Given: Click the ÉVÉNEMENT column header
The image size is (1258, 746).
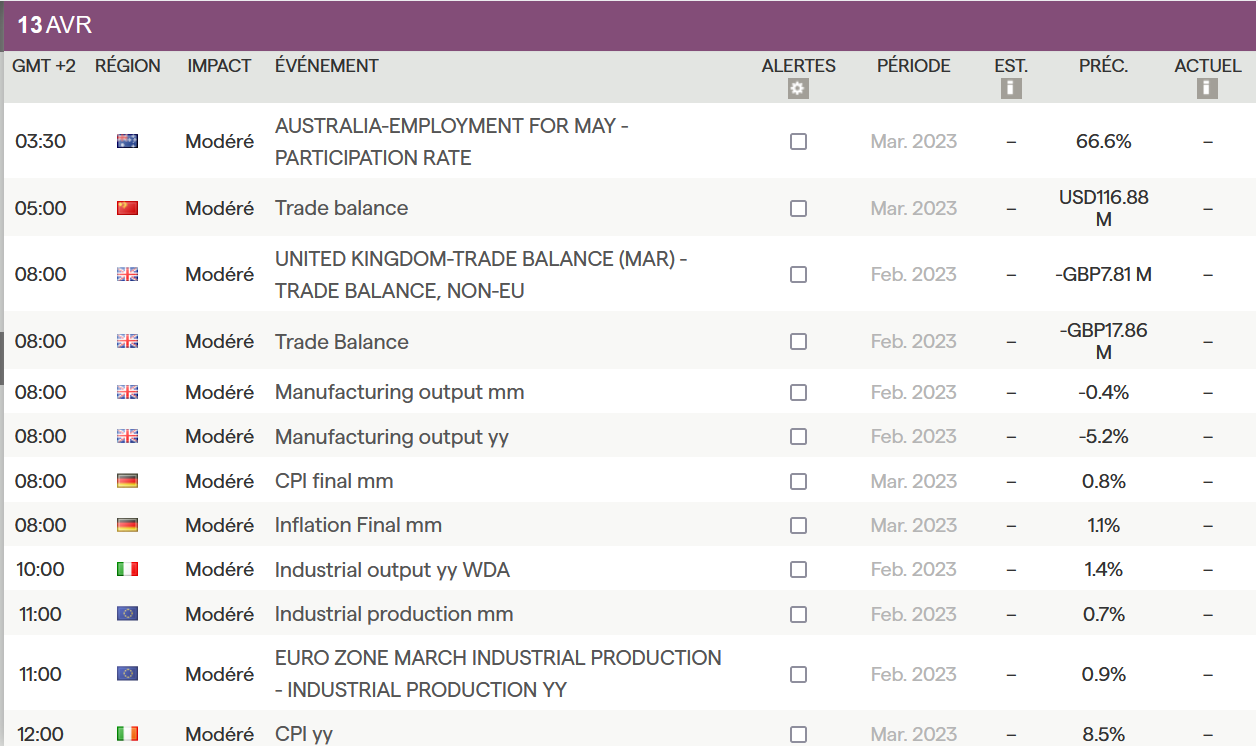Looking at the screenshot, I should coord(327,66).
